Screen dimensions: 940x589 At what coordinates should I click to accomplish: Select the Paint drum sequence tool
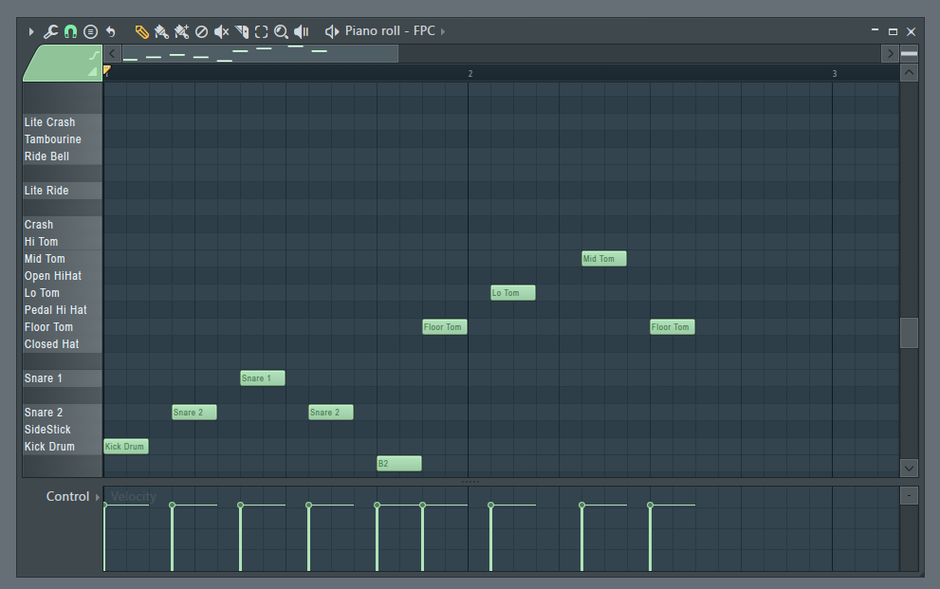pos(181,31)
